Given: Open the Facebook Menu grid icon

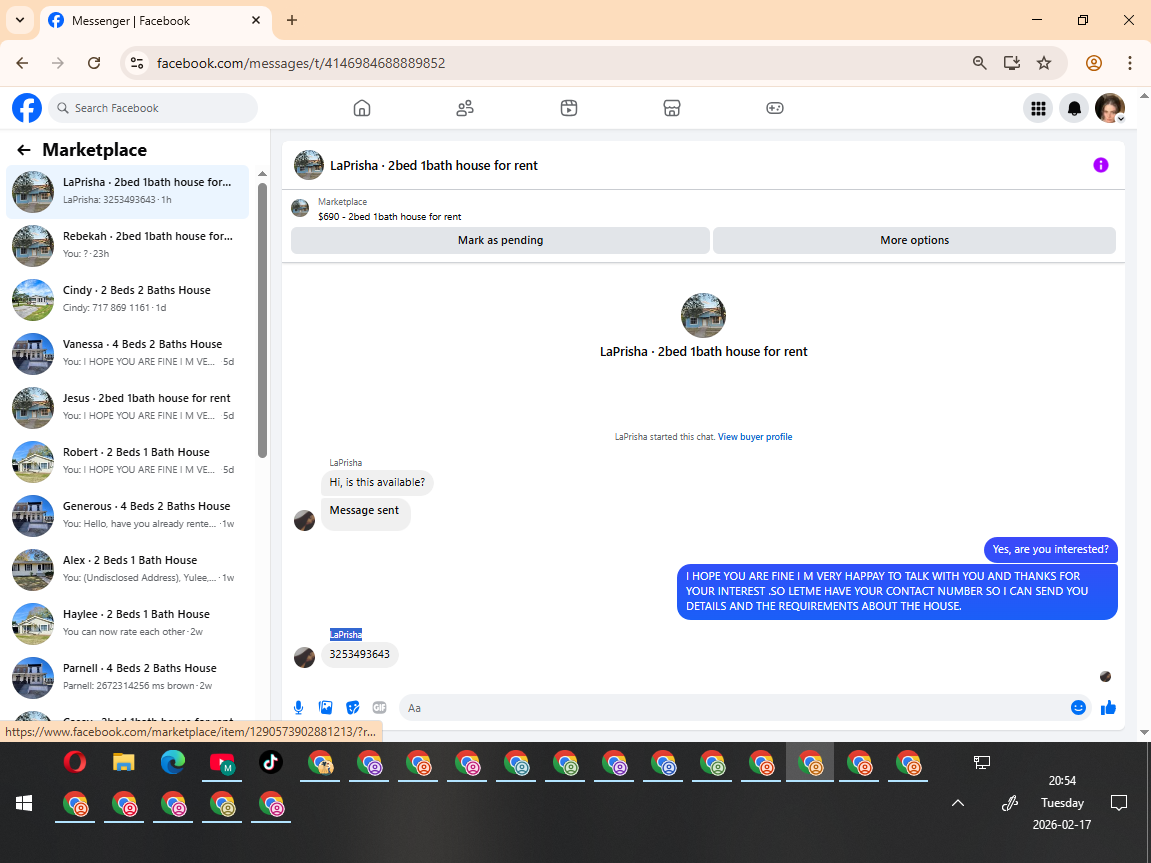Looking at the screenshot, I should point(1038,109).
